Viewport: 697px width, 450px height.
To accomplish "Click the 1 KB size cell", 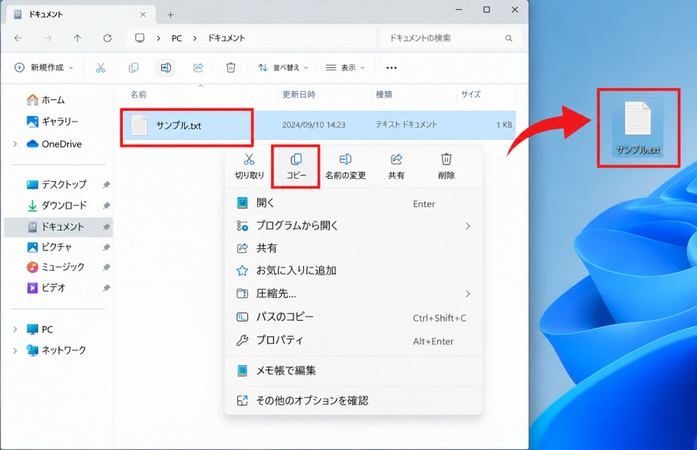I will [x=504, y=125].
